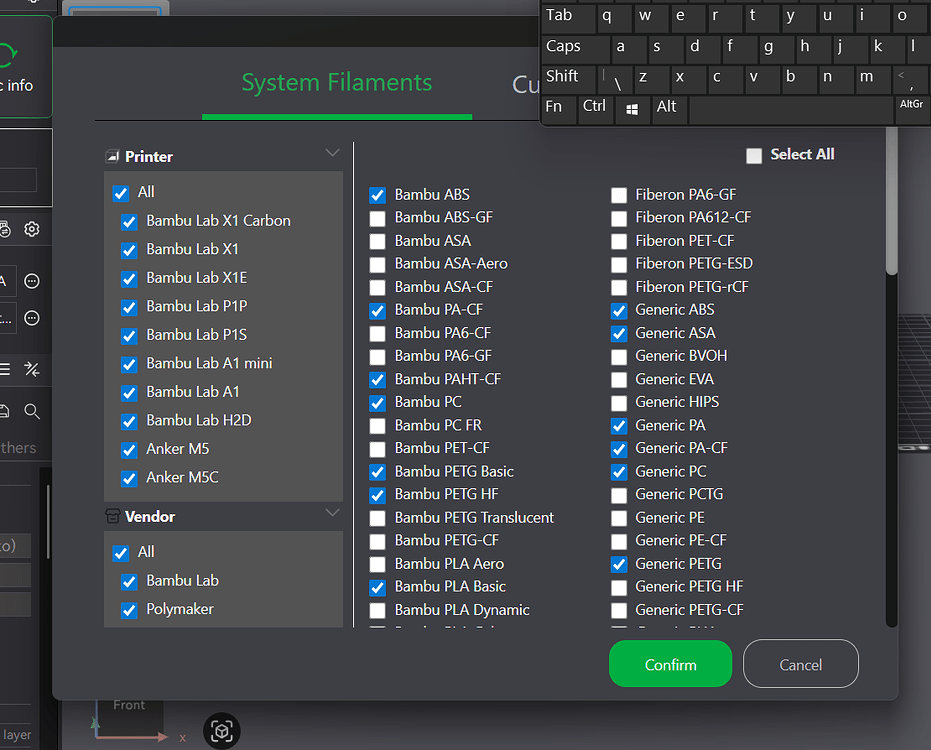Click the 'Bambu PAHT-CF' label text
Image resolution: width=931 pixels, height=750 pixels.
pos(448,379)
